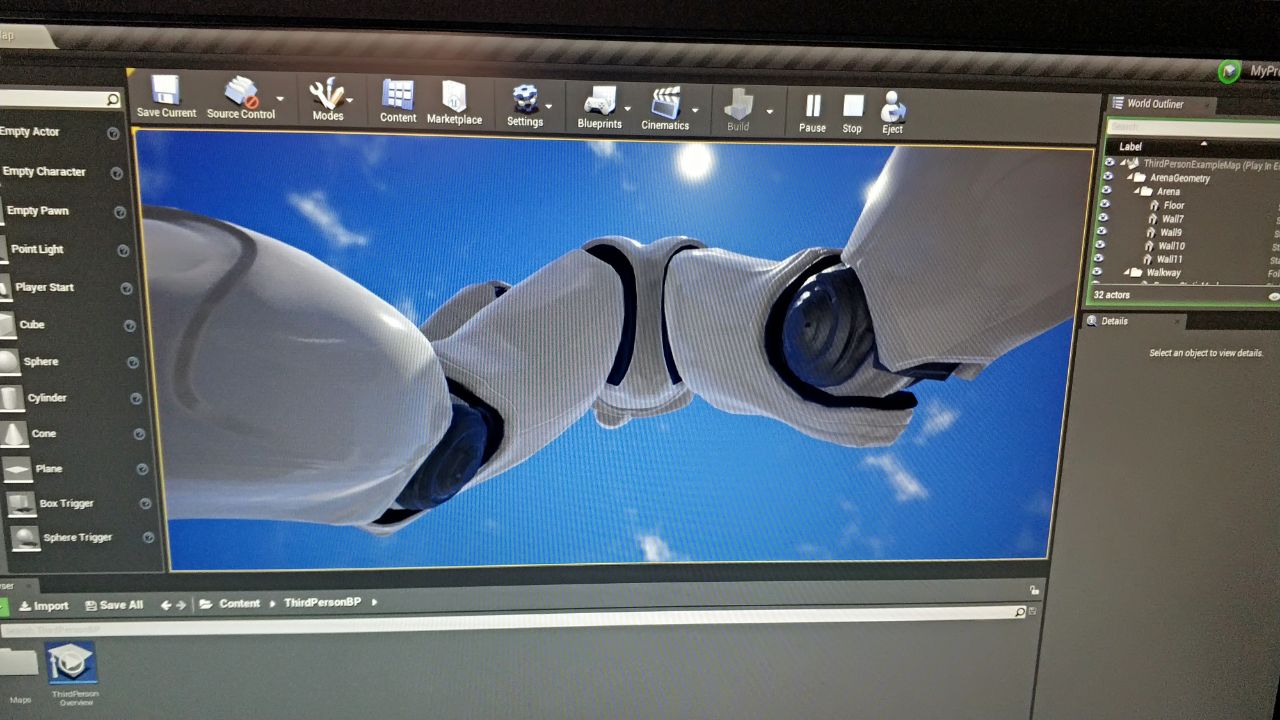
Task: Click the World Outliner search field
Action: [x=1192, y=127]
